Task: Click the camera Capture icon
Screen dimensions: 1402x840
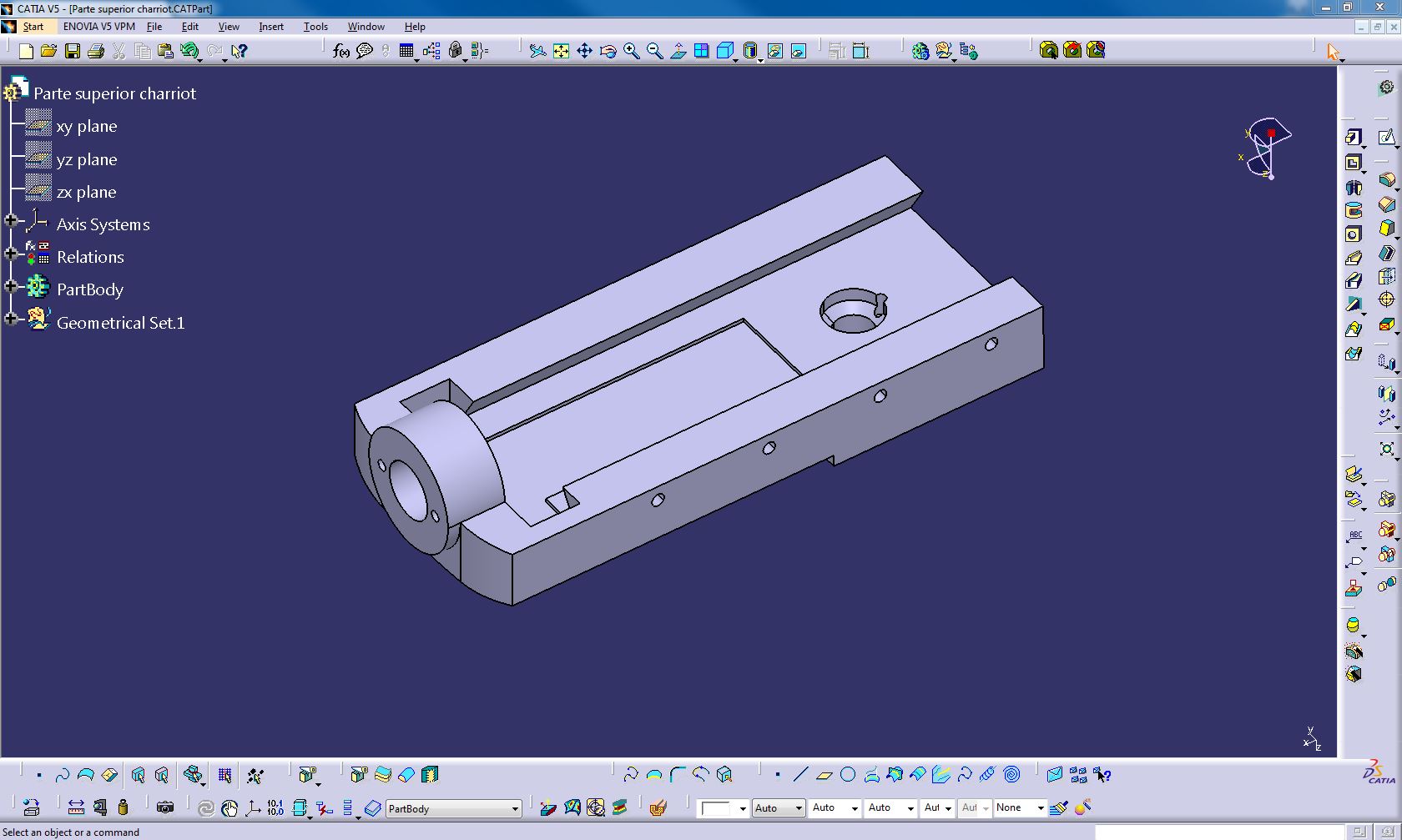Action: [x=165, y=807]
